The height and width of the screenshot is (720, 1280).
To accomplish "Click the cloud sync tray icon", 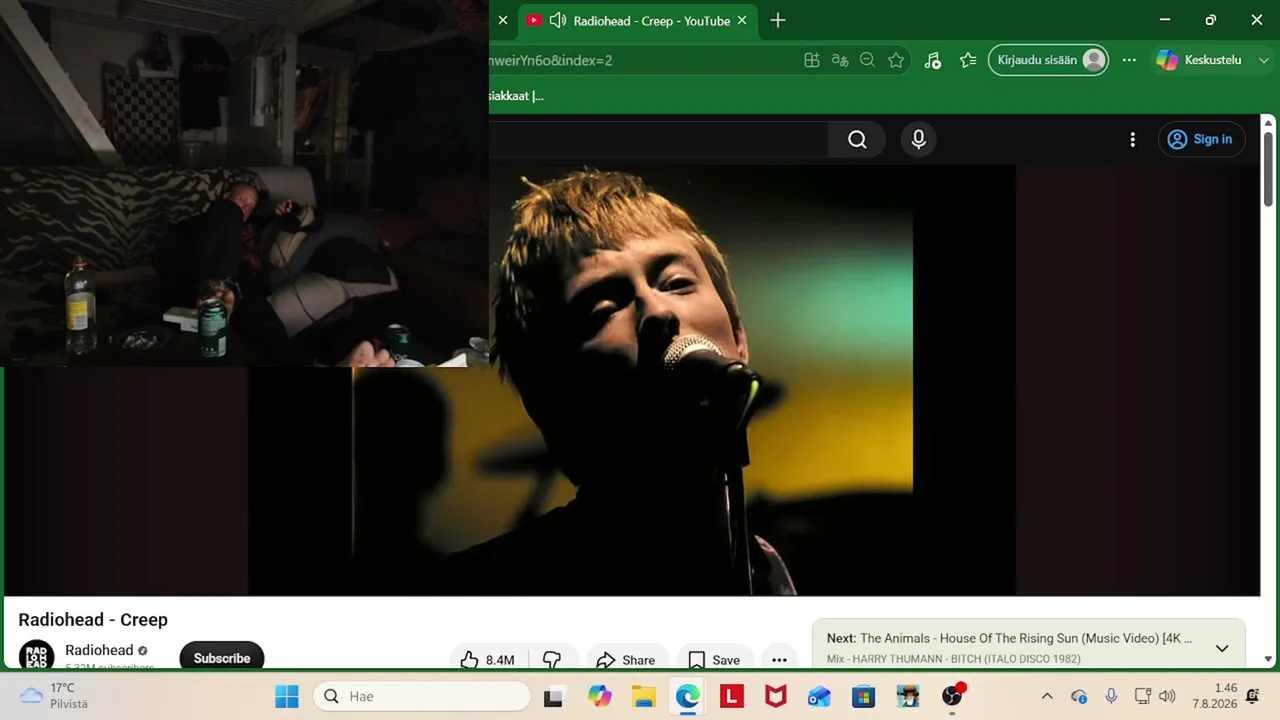I will [x=1079, y=696].
